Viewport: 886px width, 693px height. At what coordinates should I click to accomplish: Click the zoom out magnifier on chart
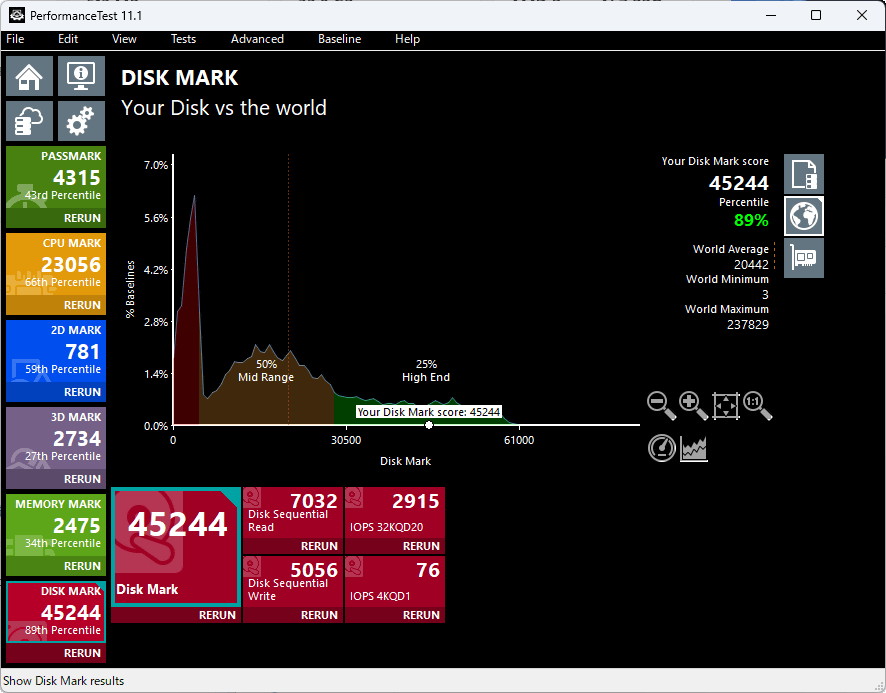pyautogui.click(x=661, y=405)
